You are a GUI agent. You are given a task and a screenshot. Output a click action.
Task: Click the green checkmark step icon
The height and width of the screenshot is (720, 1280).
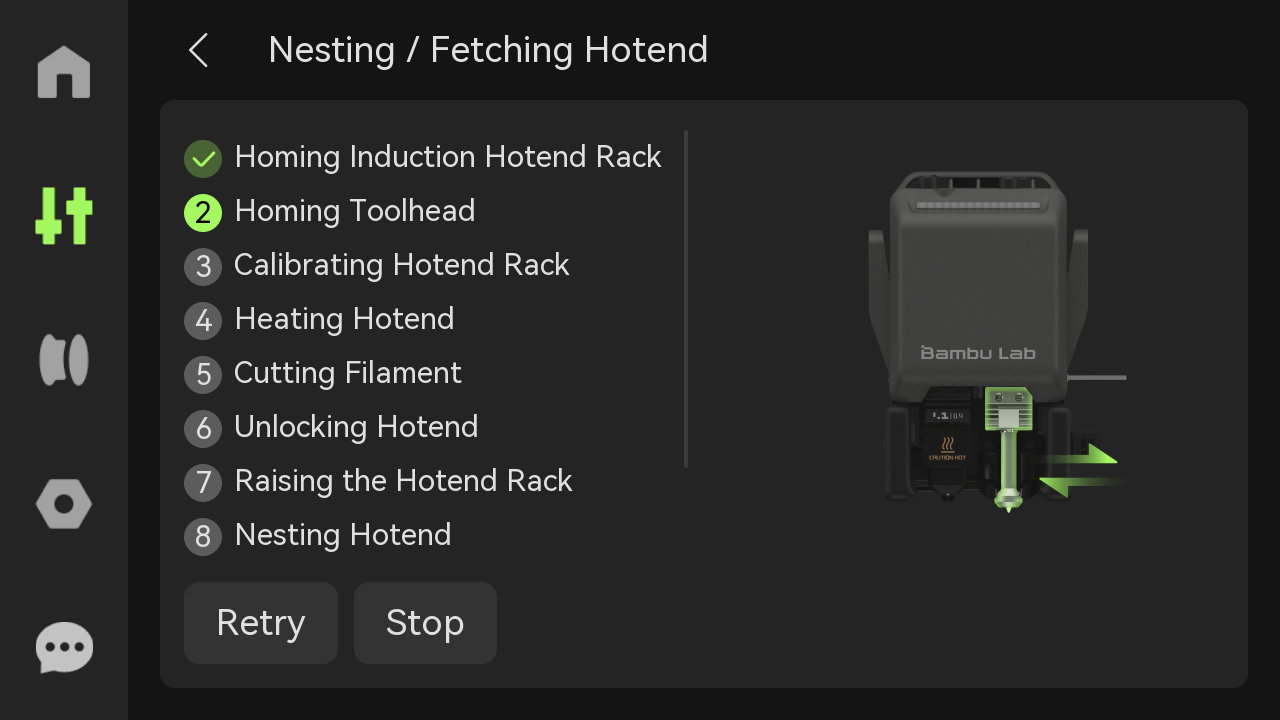pos(203,158)
